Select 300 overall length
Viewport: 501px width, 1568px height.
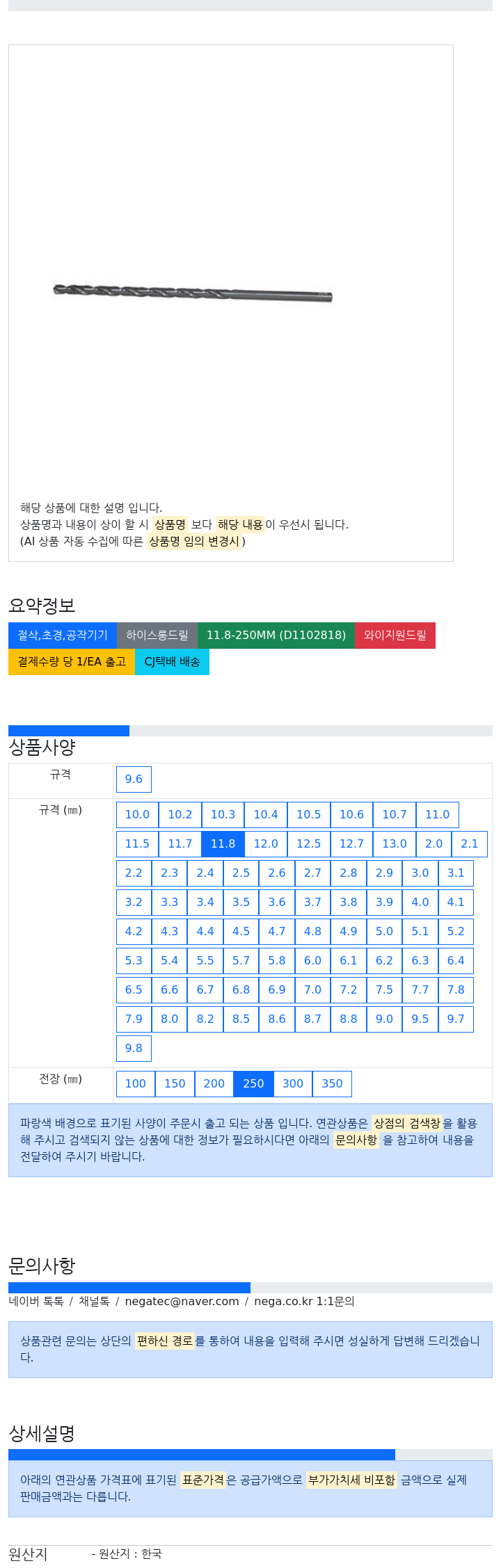pos(293,1083)
